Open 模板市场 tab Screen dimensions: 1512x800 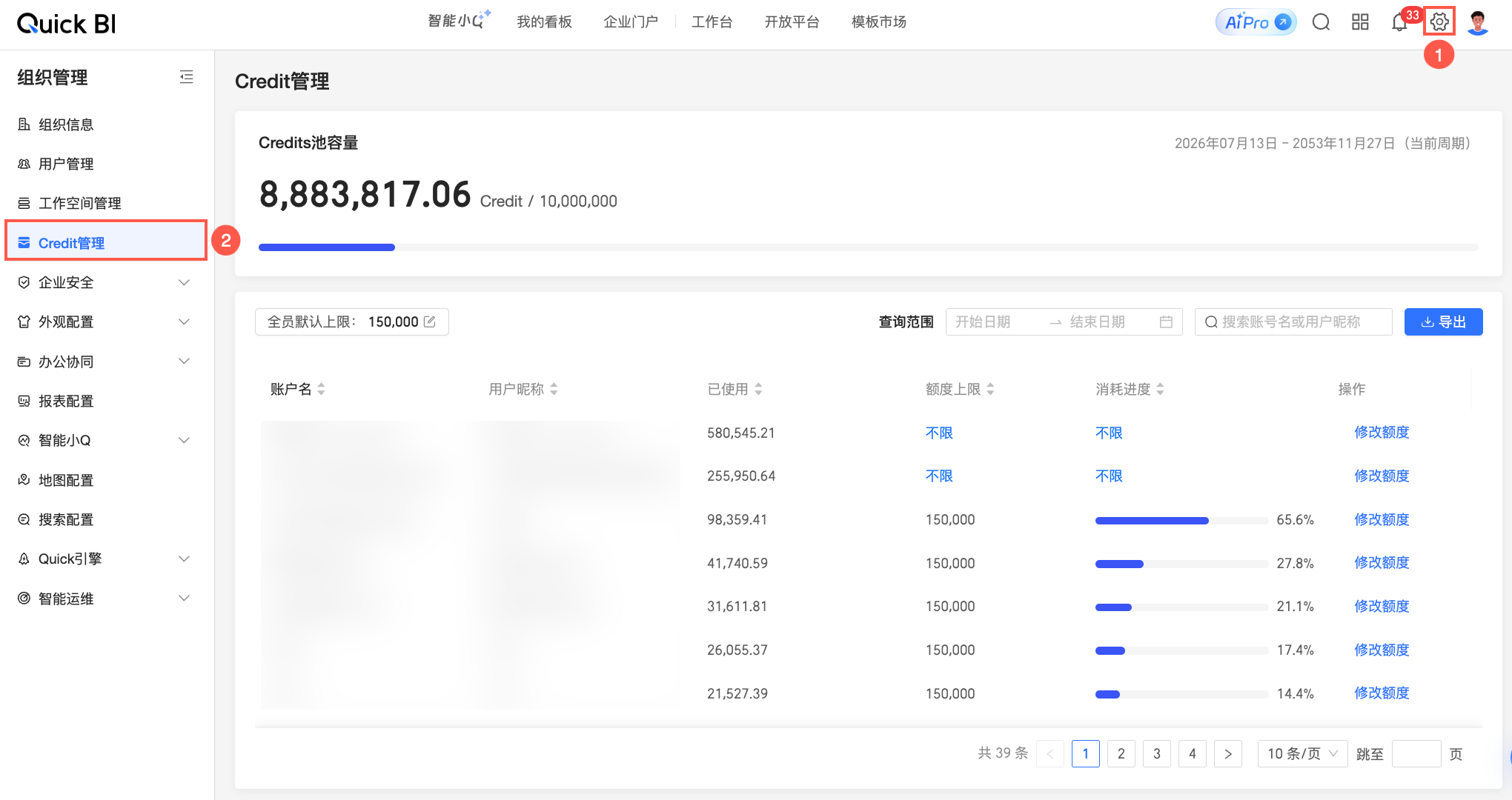click(879, 22)
